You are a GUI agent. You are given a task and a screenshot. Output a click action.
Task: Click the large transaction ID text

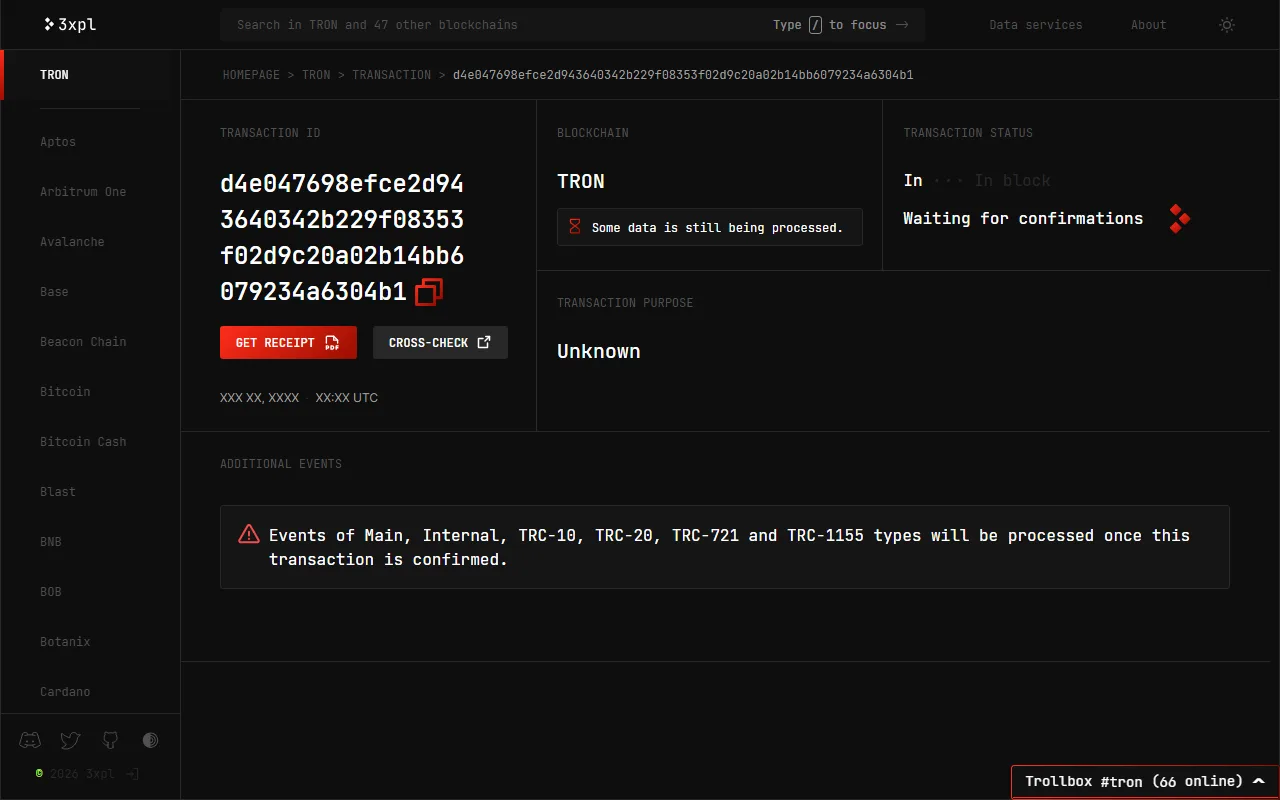[342, 238]
